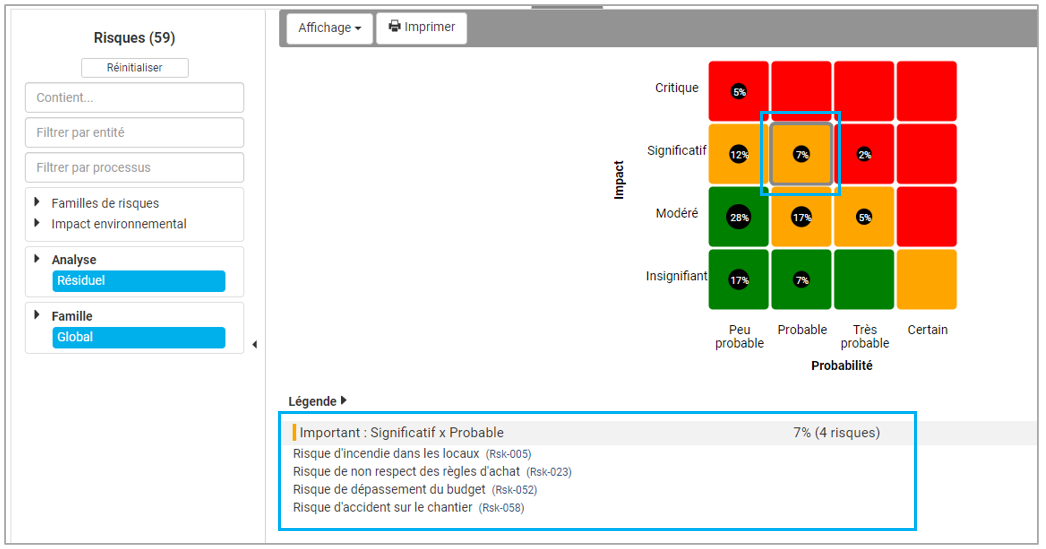Click the 2% bubble under Très probable
This screenshot has width=1046, height=549.
click(864, 154)
